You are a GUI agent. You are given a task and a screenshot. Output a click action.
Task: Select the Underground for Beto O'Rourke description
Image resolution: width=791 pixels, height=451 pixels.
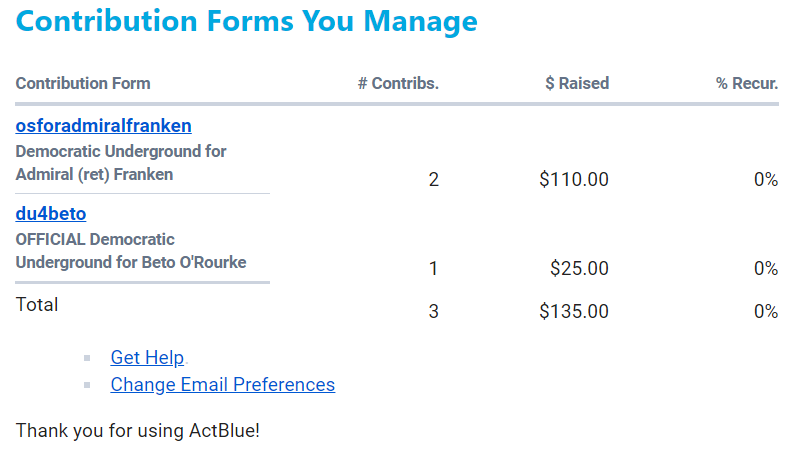pyautogui.click(x=131, y=262)
